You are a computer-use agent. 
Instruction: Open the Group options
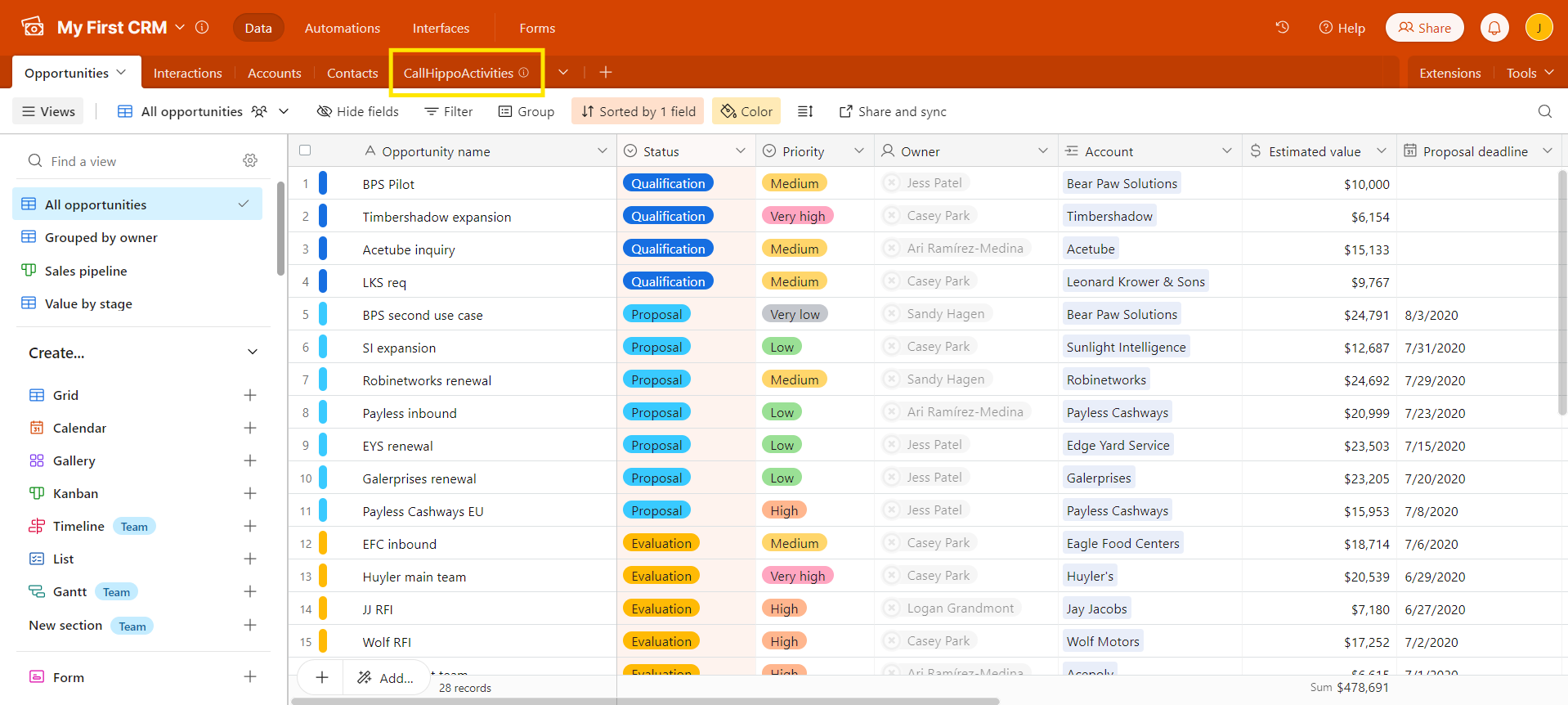pos(526,111)
